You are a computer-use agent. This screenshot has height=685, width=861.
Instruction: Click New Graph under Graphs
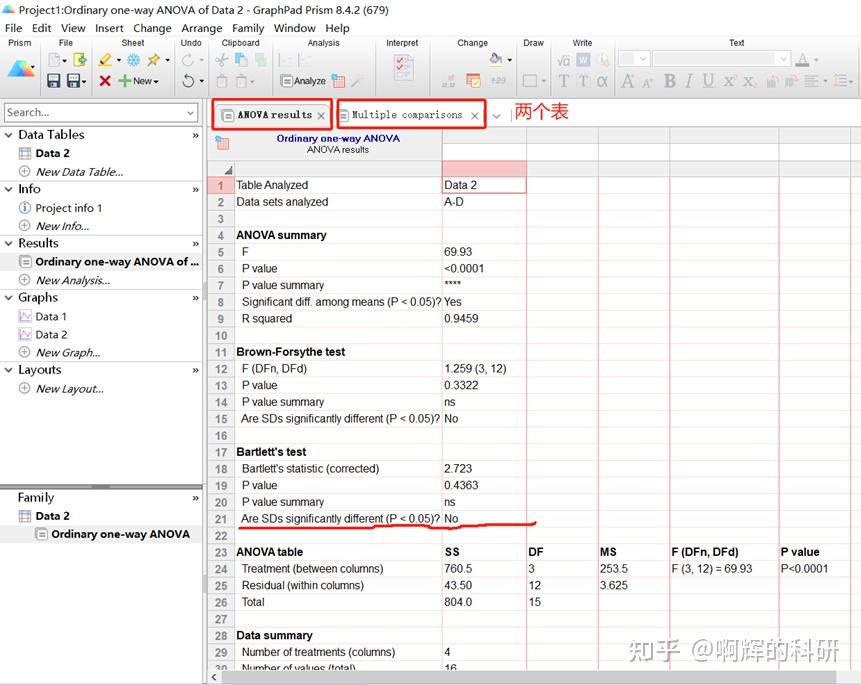click(66, 352)
